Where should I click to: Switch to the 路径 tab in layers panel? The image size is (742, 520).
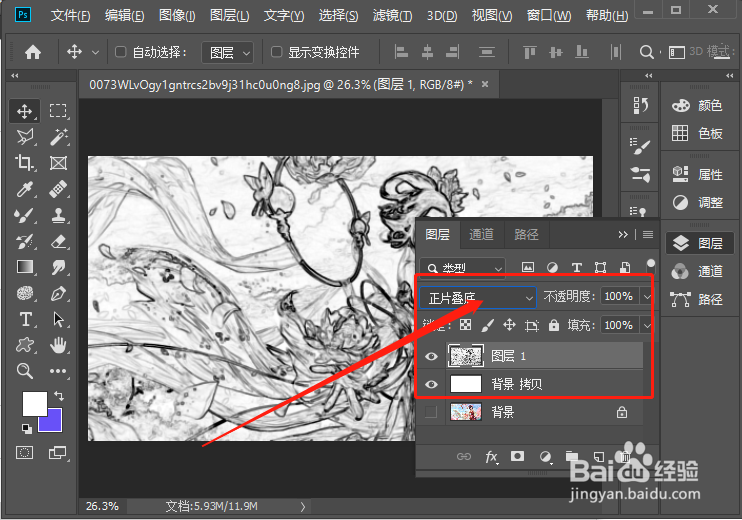tap(526, 234)
